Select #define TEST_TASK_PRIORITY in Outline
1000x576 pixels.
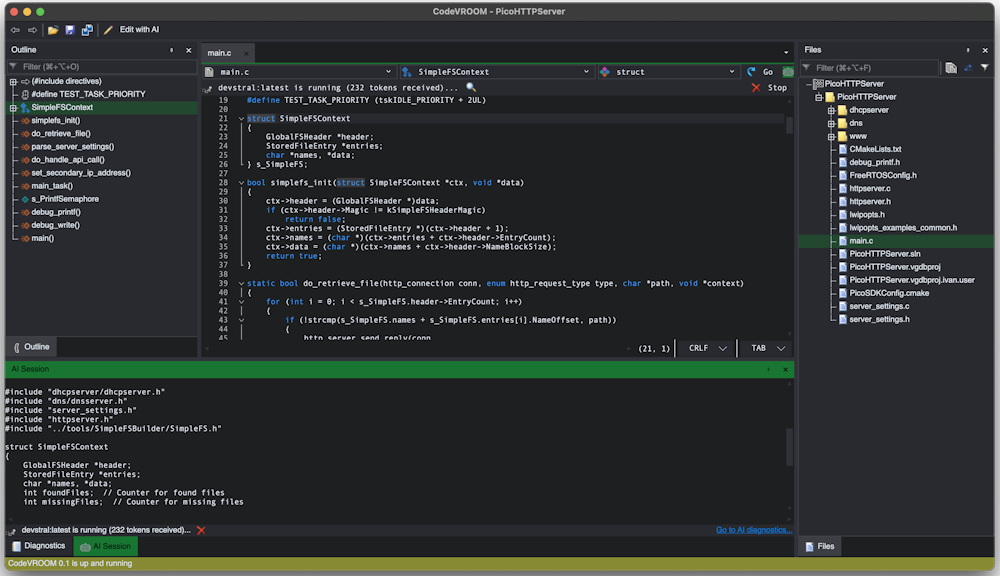(x=88, y=94)
